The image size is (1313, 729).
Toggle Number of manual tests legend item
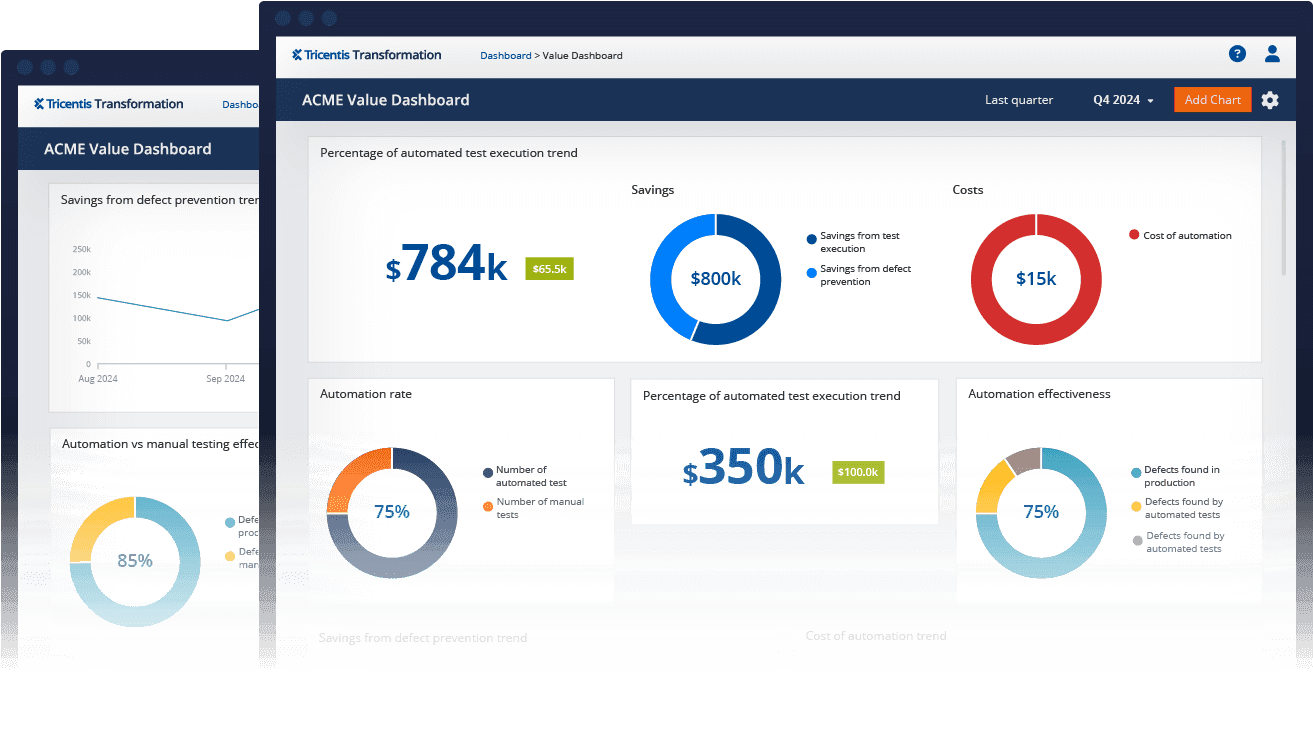coord(539,508)
